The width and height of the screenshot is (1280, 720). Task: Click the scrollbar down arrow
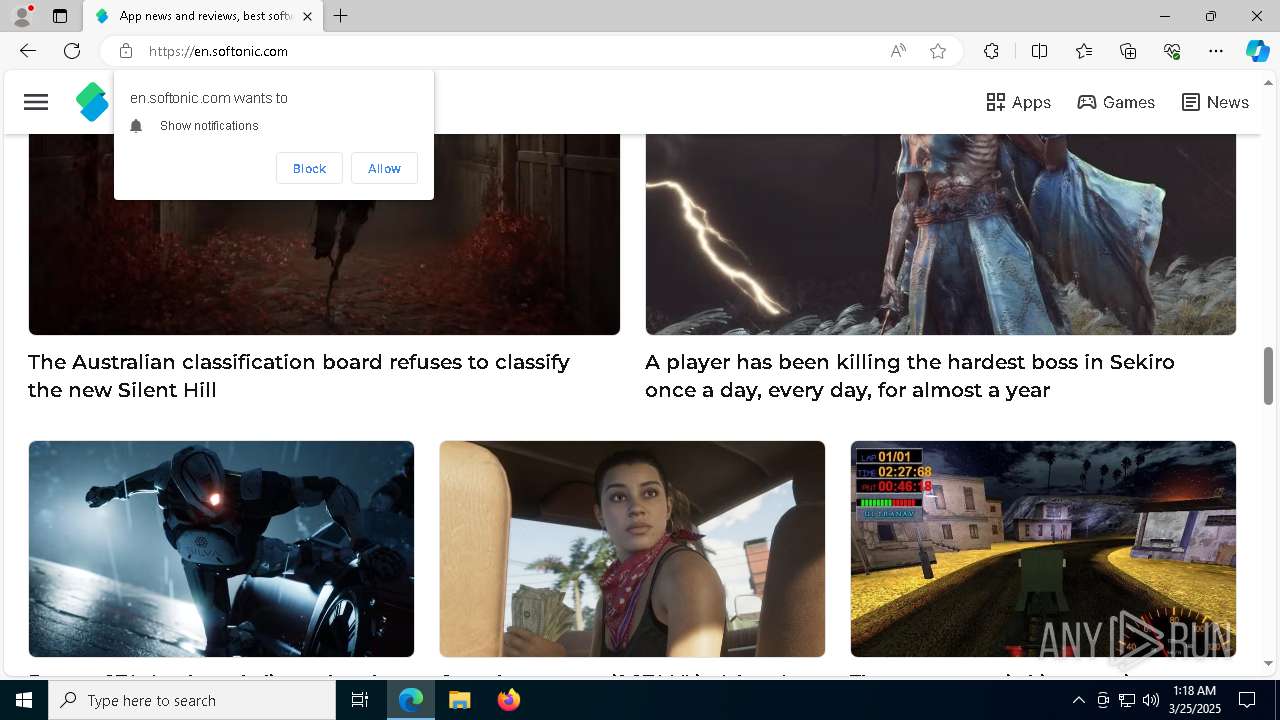pyautogui.click(x=1268, y=663)
